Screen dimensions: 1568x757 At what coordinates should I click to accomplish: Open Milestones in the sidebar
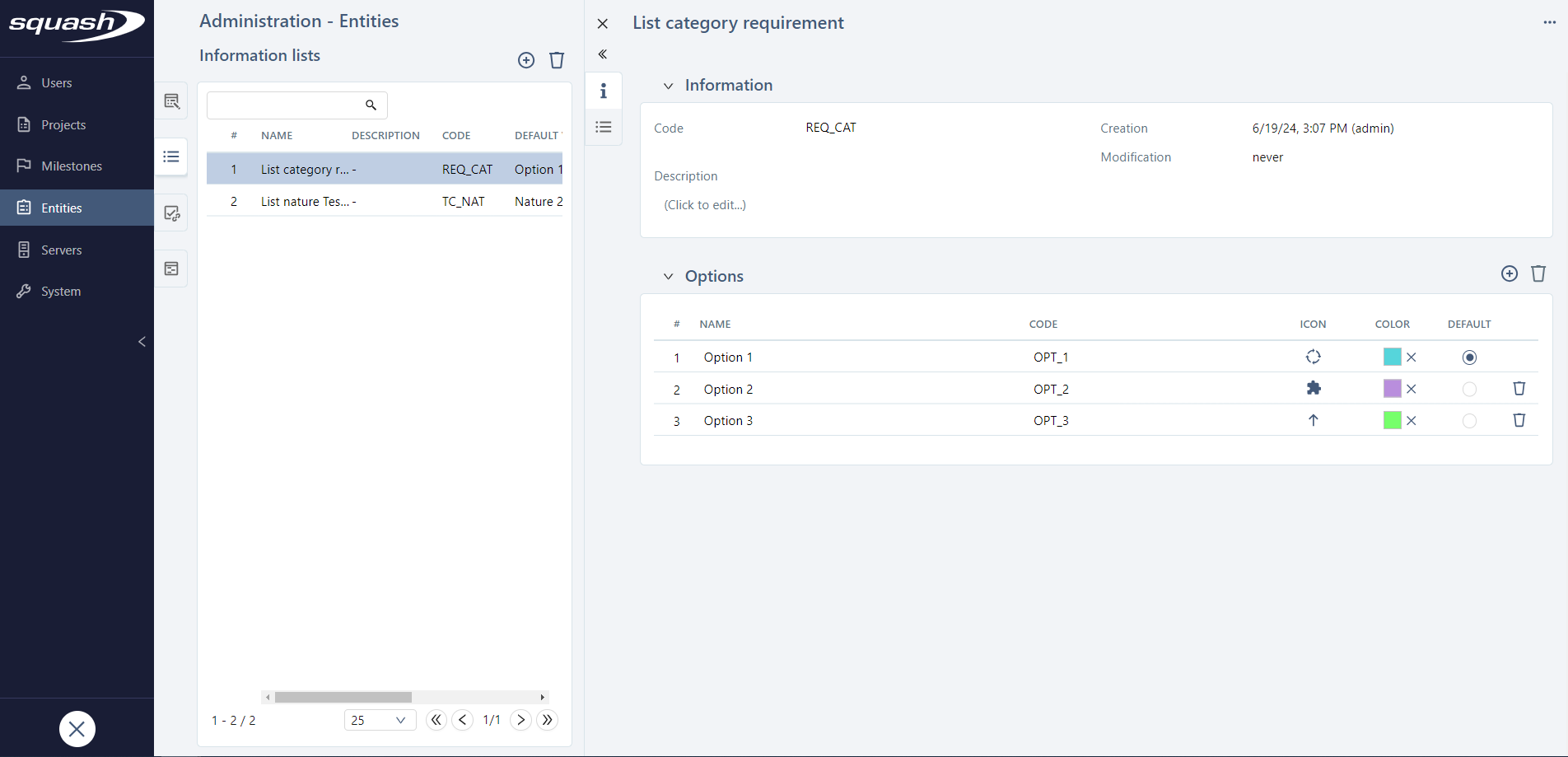[x=71, y=166]
